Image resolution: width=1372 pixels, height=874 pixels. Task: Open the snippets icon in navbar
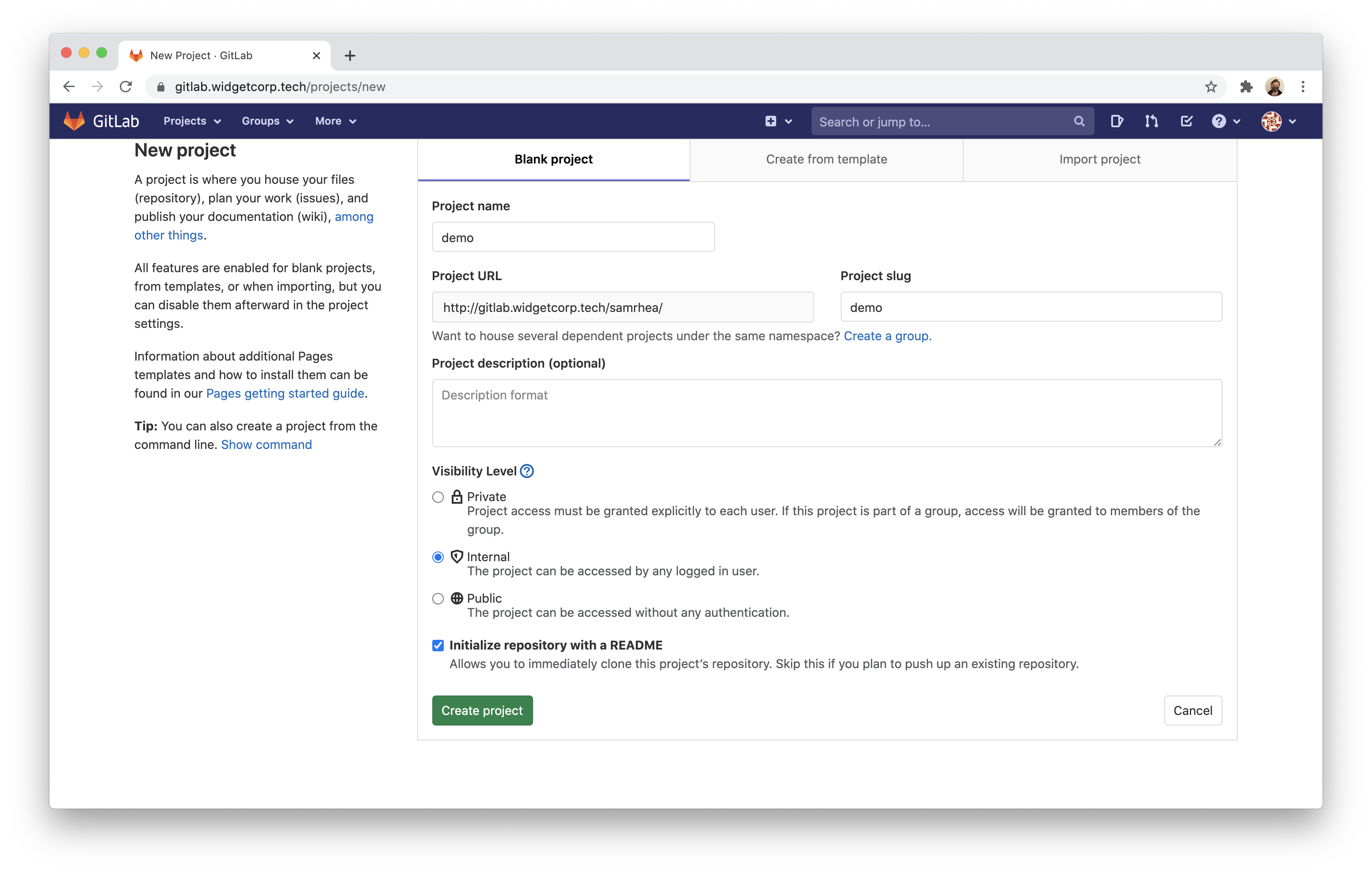1116,121
